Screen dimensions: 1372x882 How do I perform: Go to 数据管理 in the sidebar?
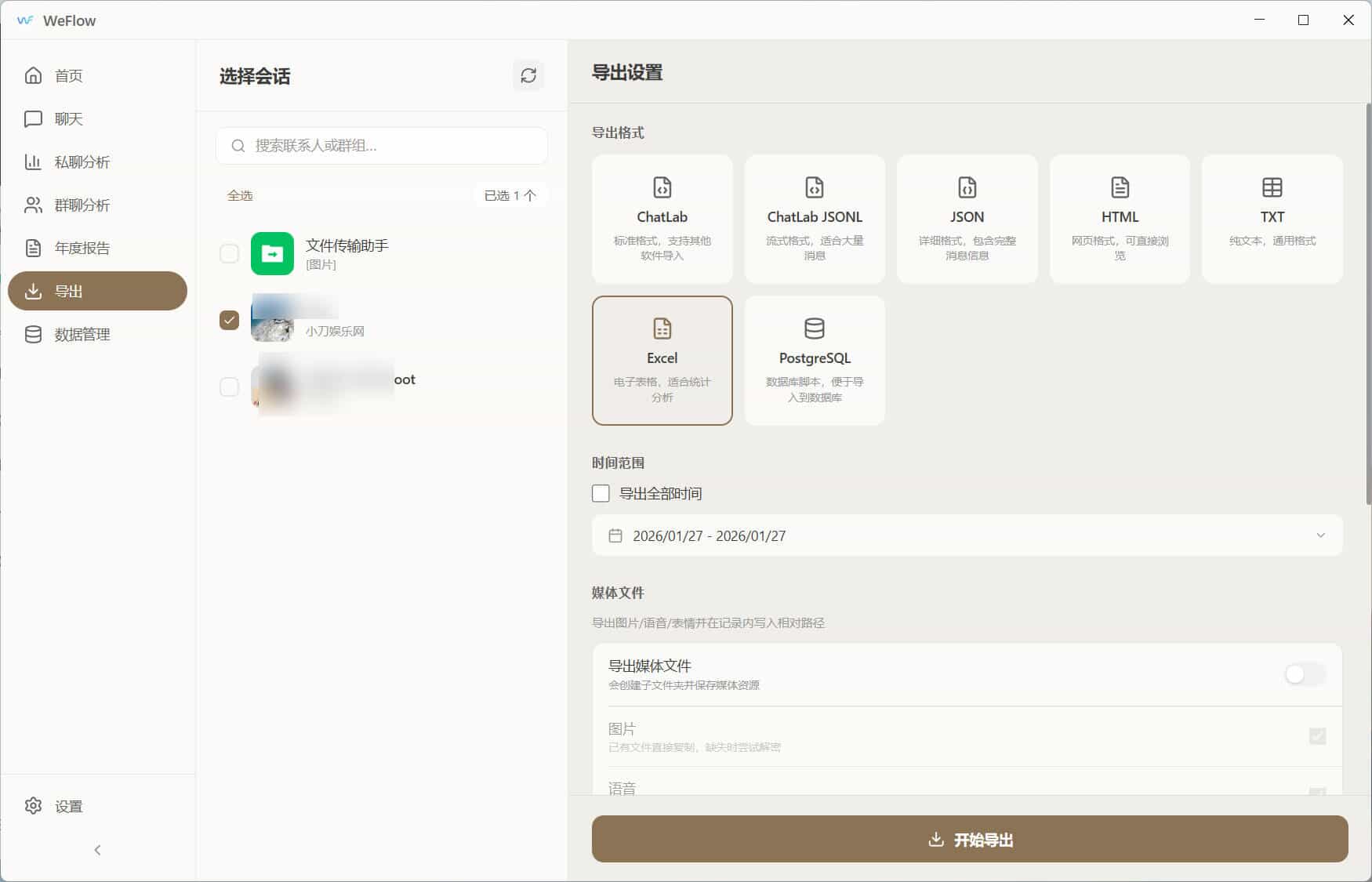(82, 334)
